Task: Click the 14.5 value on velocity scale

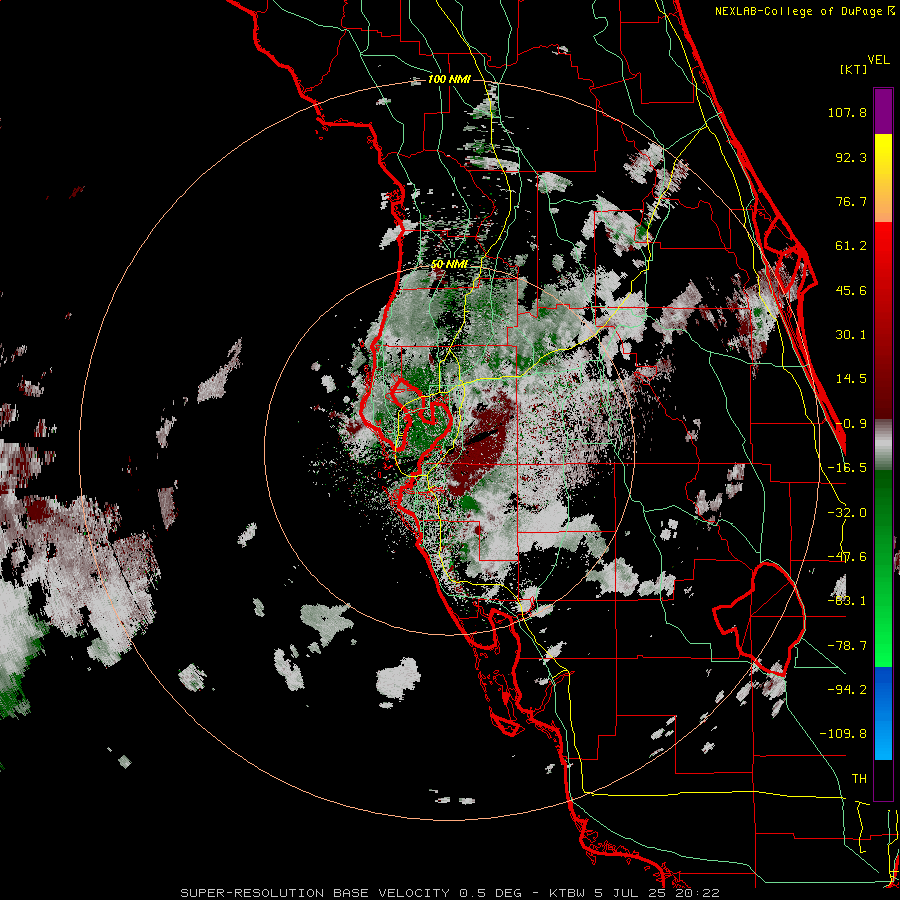Action: pos(851,379)
